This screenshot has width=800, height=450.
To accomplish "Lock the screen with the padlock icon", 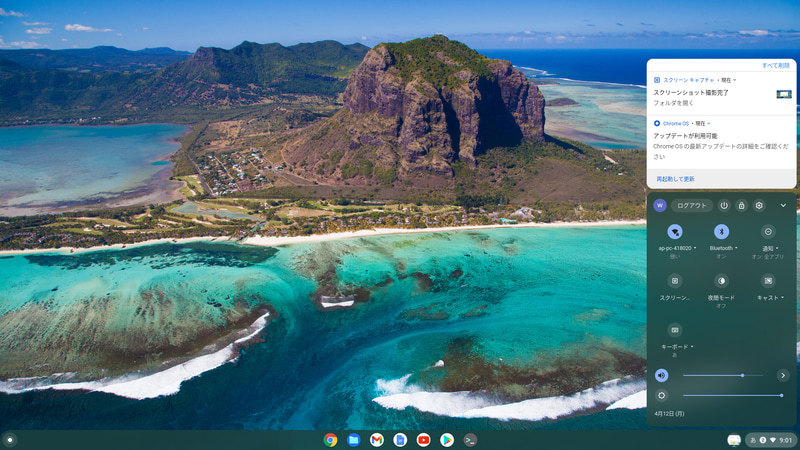I will tap(741, 205).
